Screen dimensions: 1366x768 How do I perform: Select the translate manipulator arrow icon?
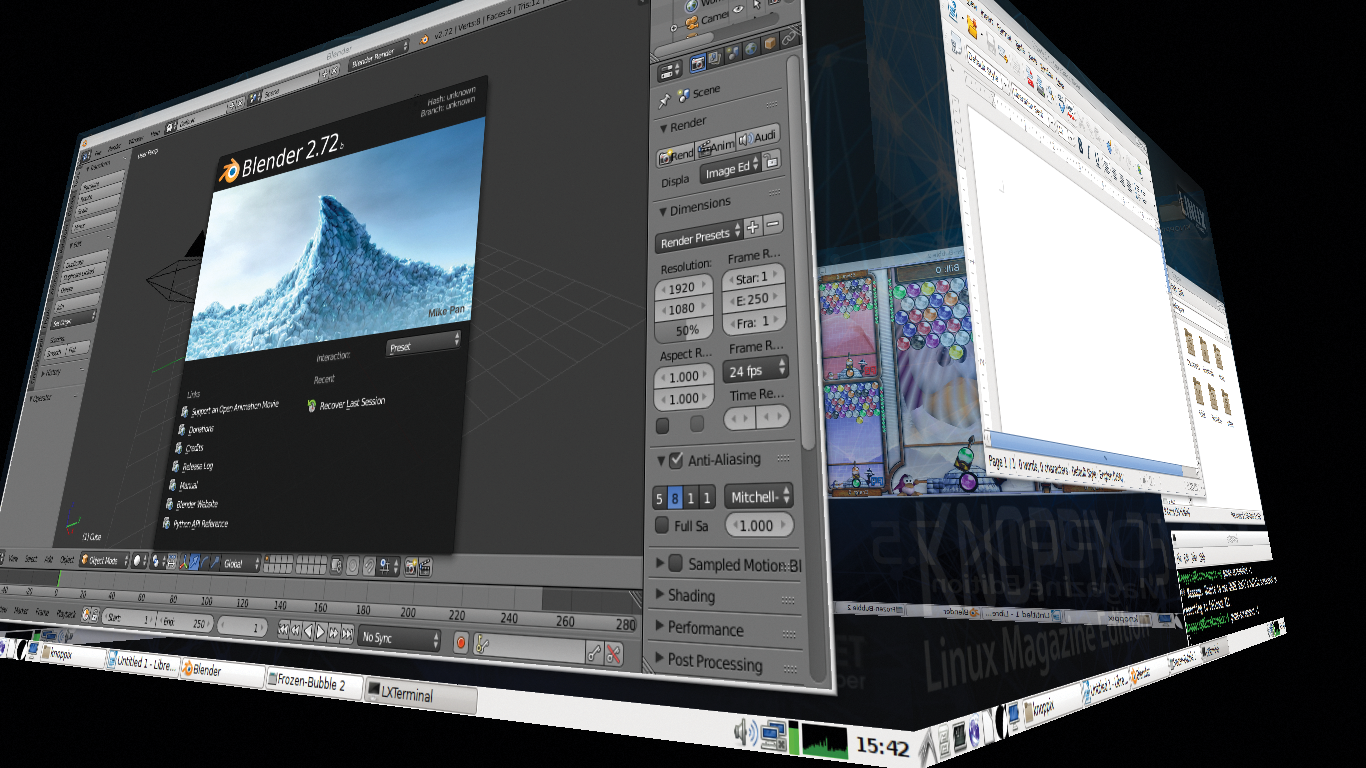point(194,562)
